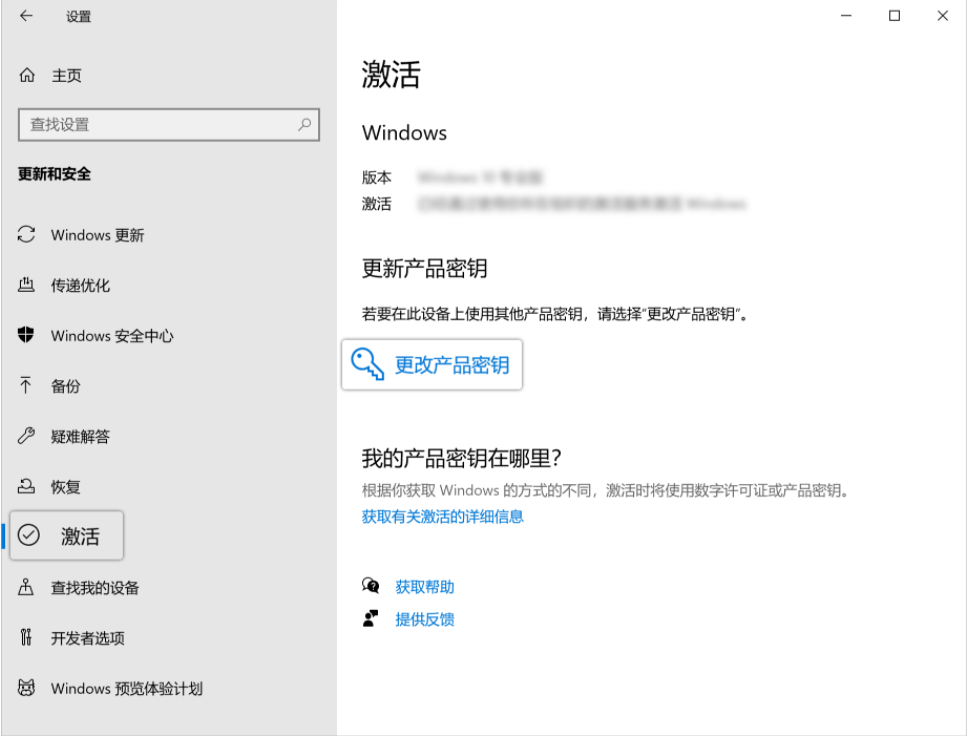Click the 激活 checkmark circle icon
The image size is (970, 737).
(28, 535)
